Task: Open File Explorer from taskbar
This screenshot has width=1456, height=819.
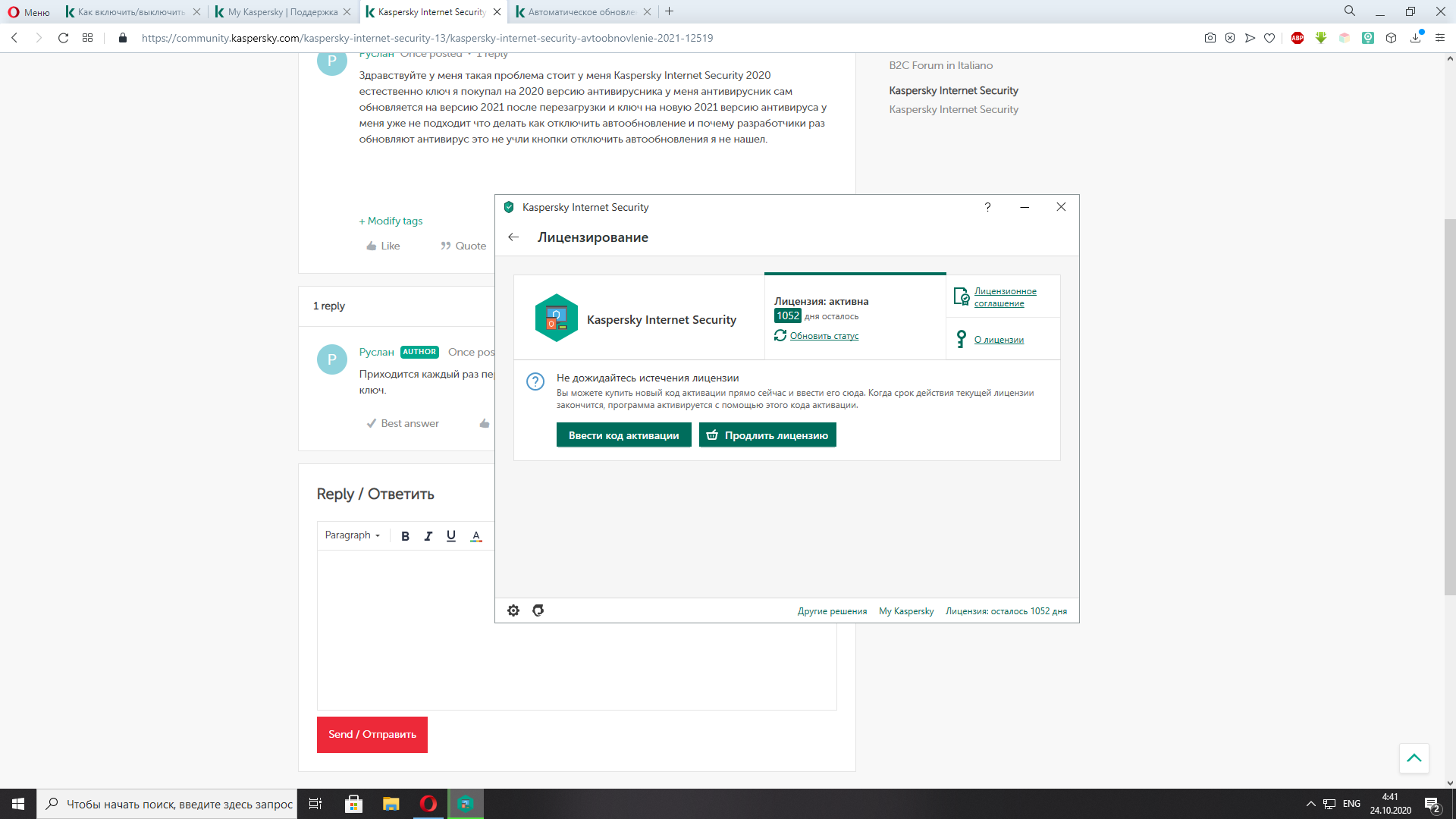Action: pos(391,804)
